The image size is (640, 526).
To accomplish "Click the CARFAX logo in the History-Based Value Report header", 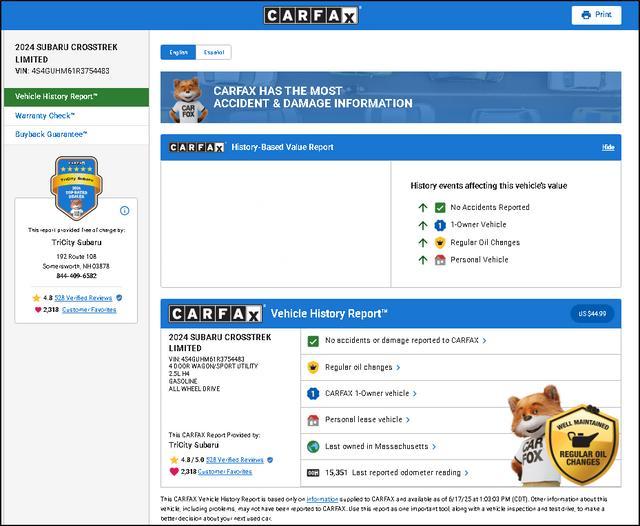I will click(197, 147).
